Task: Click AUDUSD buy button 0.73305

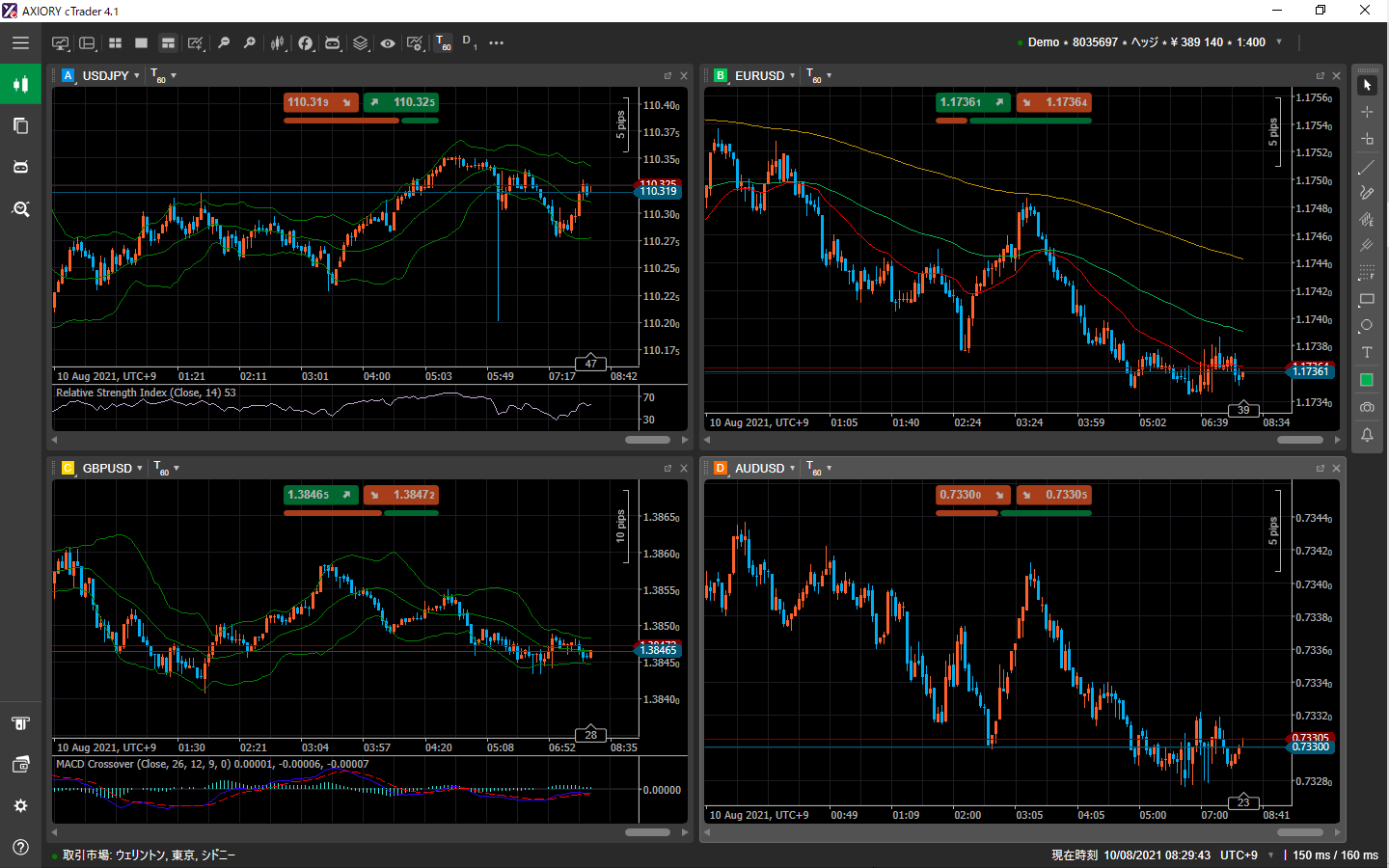Action: [x=1053, y=495]
